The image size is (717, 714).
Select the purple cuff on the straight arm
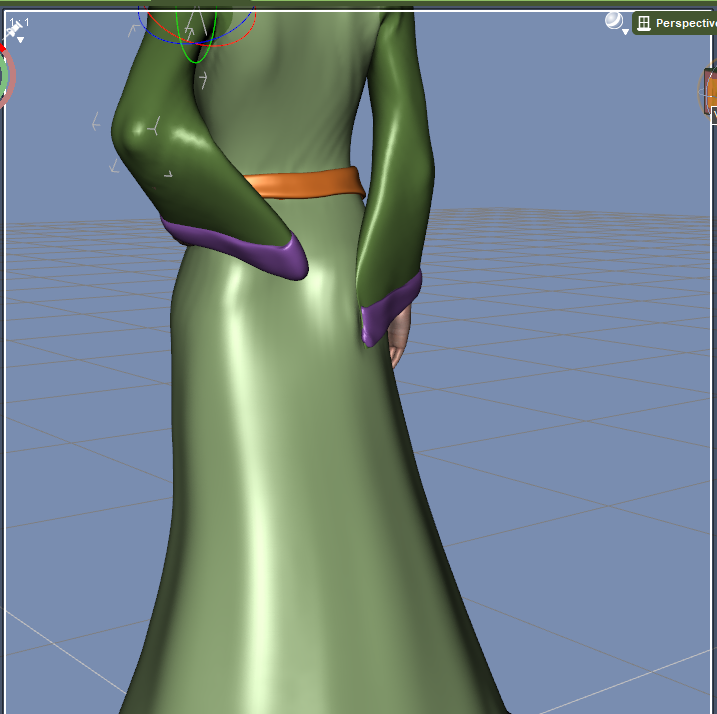click(388, 307)
